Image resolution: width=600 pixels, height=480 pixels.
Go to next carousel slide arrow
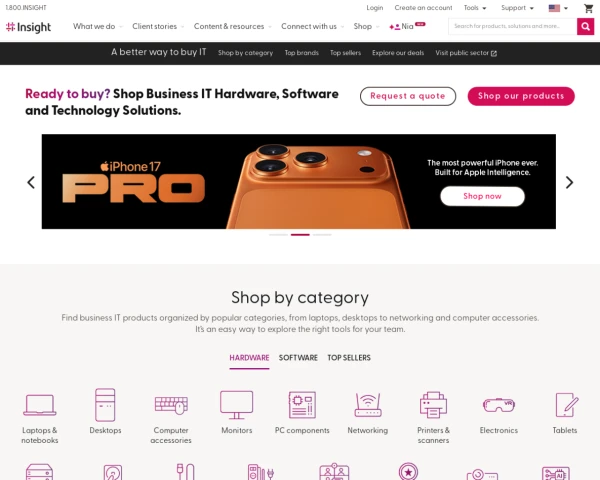(569, 182)
